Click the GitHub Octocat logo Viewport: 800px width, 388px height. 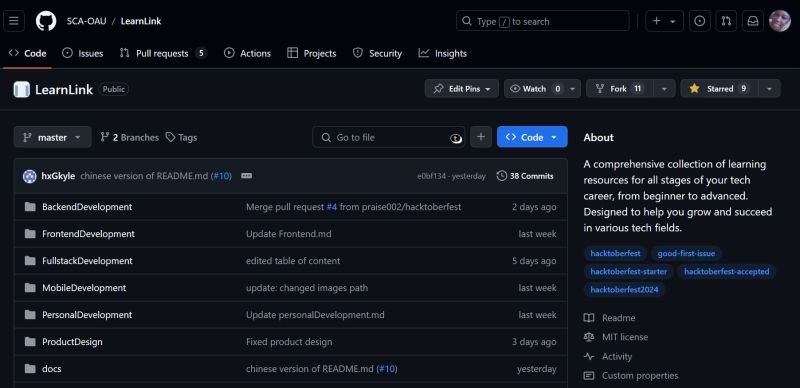point(46,21)
